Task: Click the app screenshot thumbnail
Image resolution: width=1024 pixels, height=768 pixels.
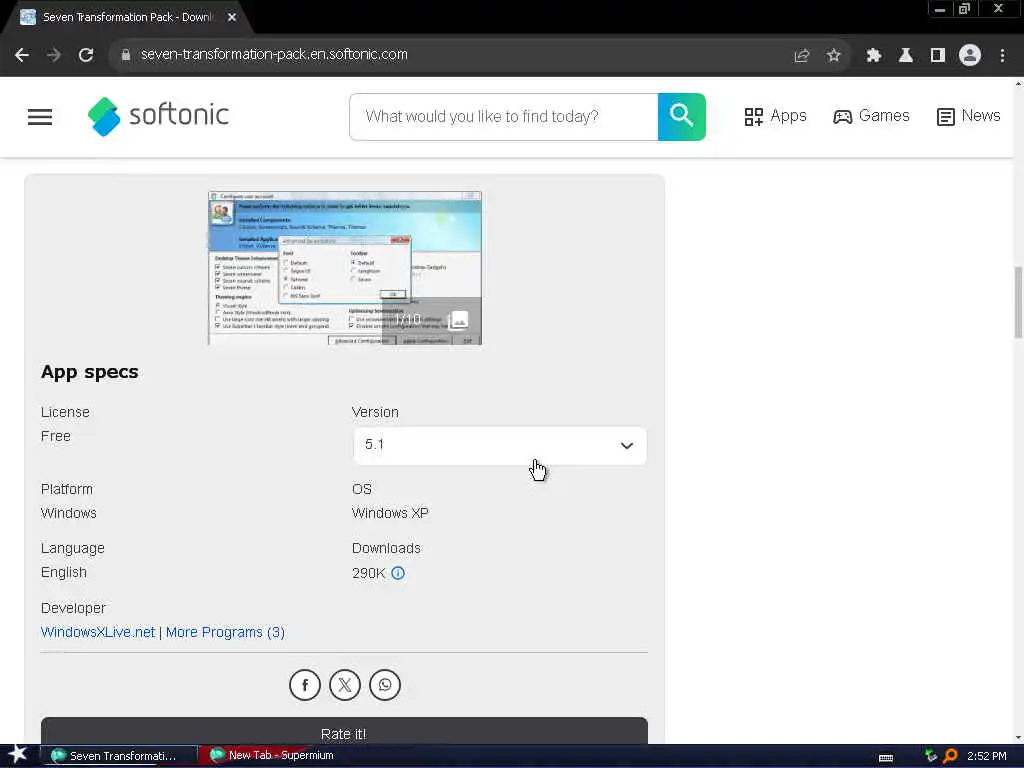Action: pyautogui.click(x=344, y=268)
